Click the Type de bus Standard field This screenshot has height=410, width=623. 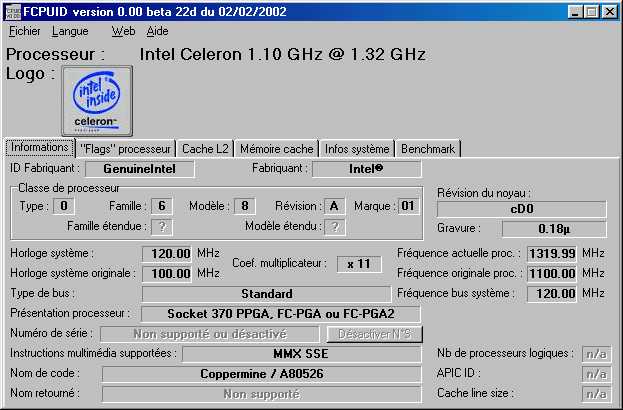[x=267, y=294]
